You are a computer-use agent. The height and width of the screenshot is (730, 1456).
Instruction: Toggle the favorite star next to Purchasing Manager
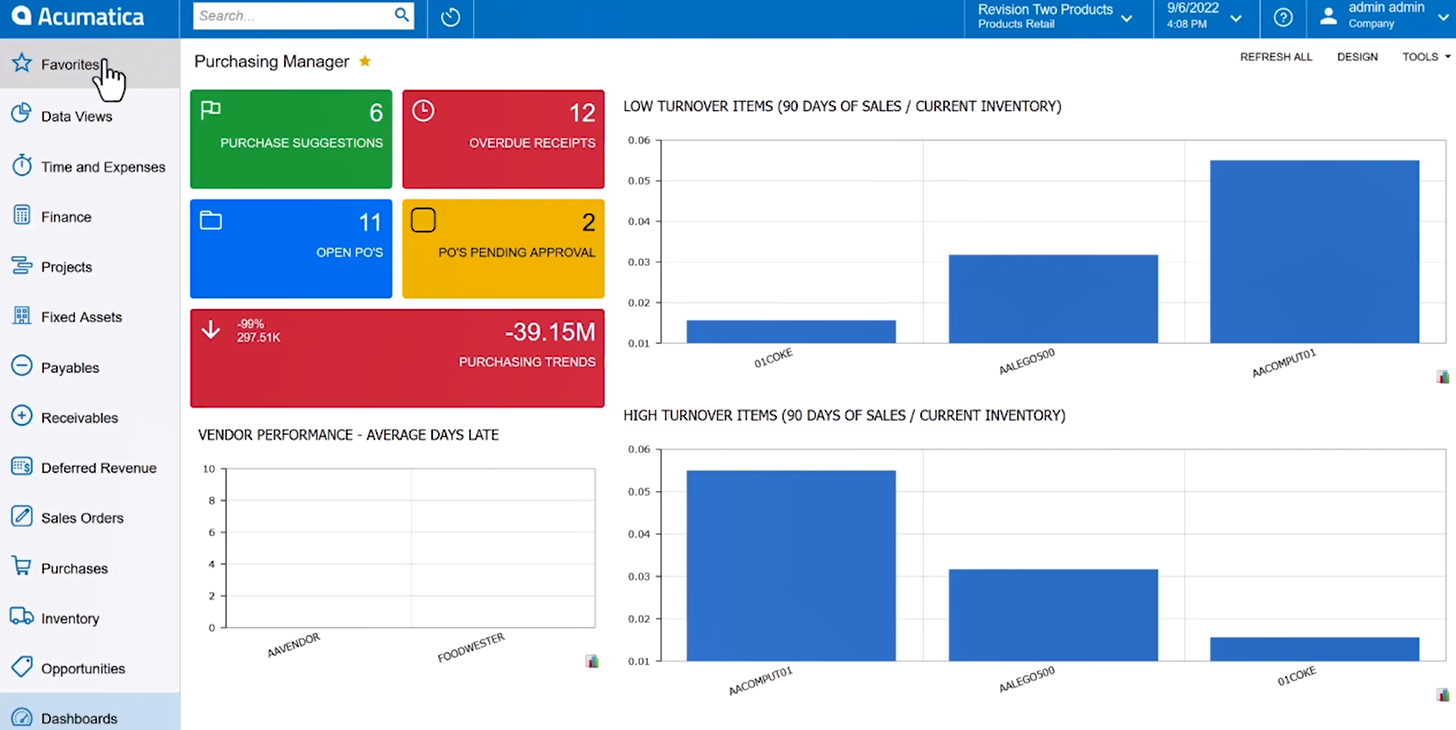coord(364,60)
